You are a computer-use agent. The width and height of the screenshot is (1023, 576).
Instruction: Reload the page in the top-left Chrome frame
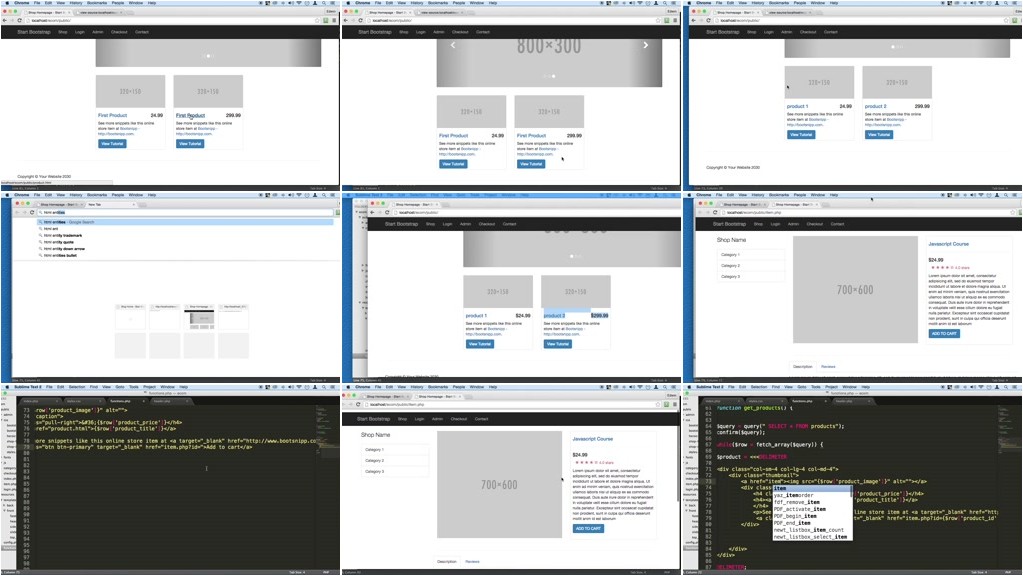[x=20, y=20]
